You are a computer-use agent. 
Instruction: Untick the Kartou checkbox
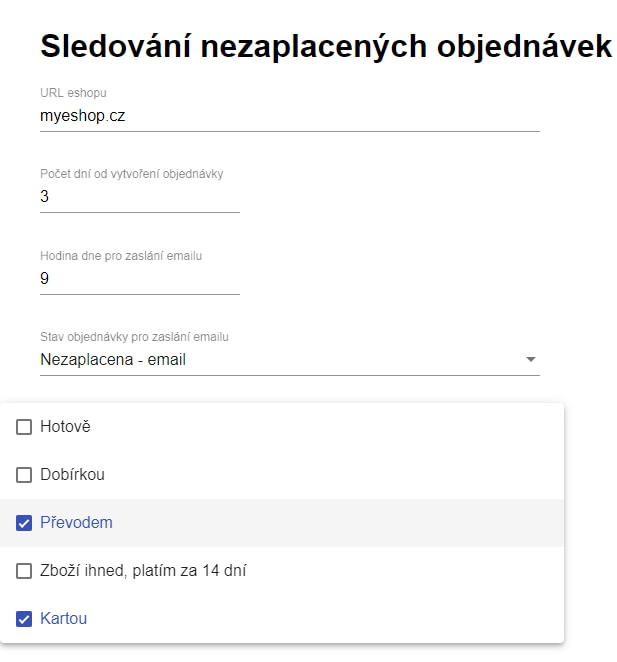[x=24, y=619]
